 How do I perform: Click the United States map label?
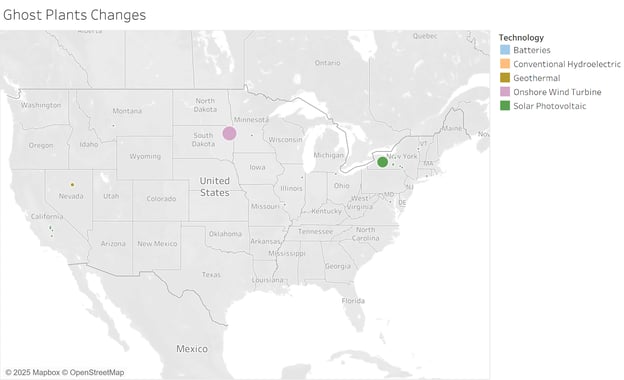[x=214, y=187]
